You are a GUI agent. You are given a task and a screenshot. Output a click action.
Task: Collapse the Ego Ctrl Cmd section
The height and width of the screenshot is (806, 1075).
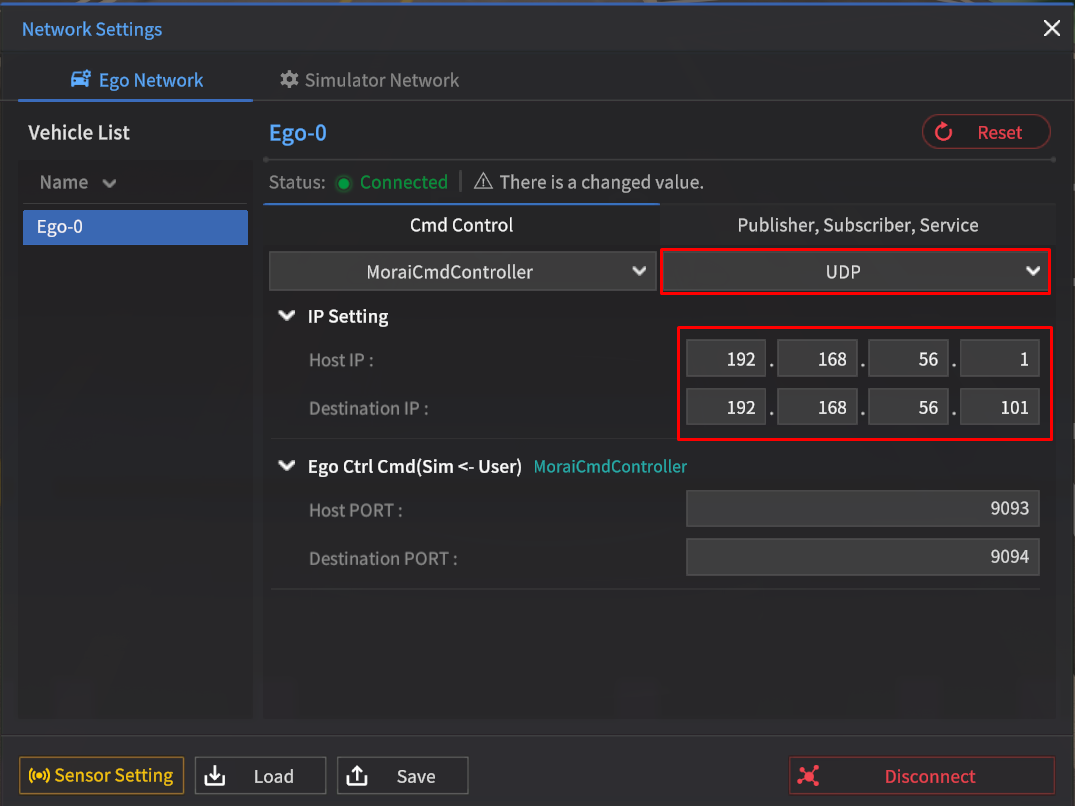coord(287,466)
